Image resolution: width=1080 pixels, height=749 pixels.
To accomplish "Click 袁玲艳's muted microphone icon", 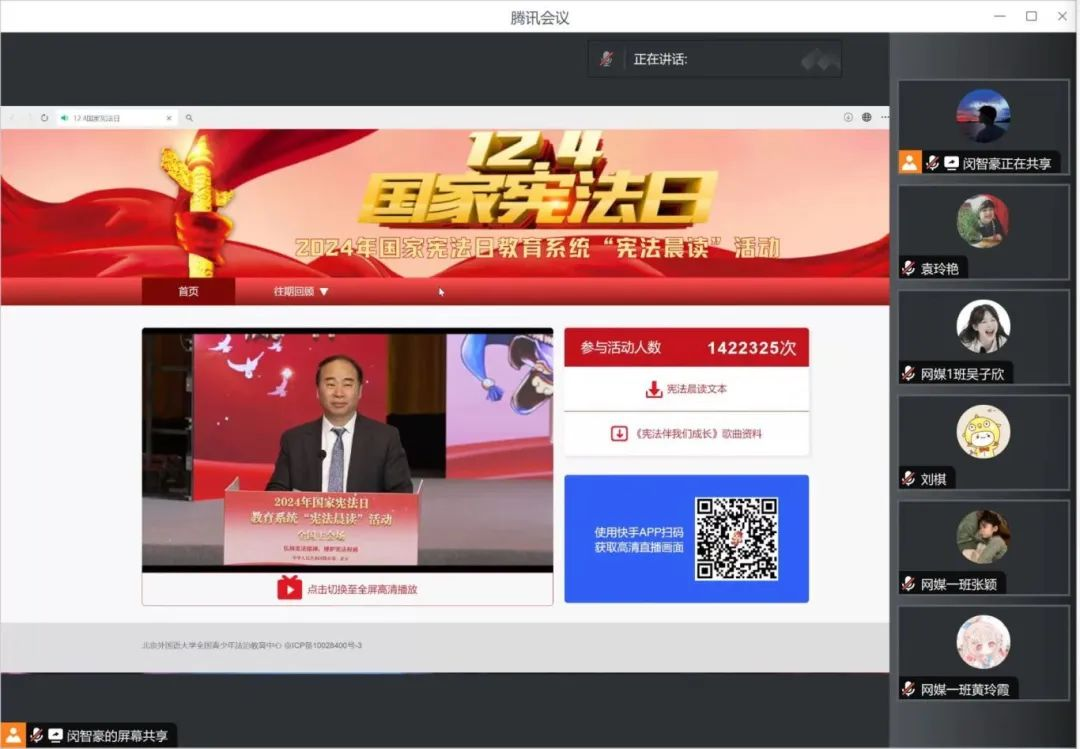I will [x=908, y=268].
